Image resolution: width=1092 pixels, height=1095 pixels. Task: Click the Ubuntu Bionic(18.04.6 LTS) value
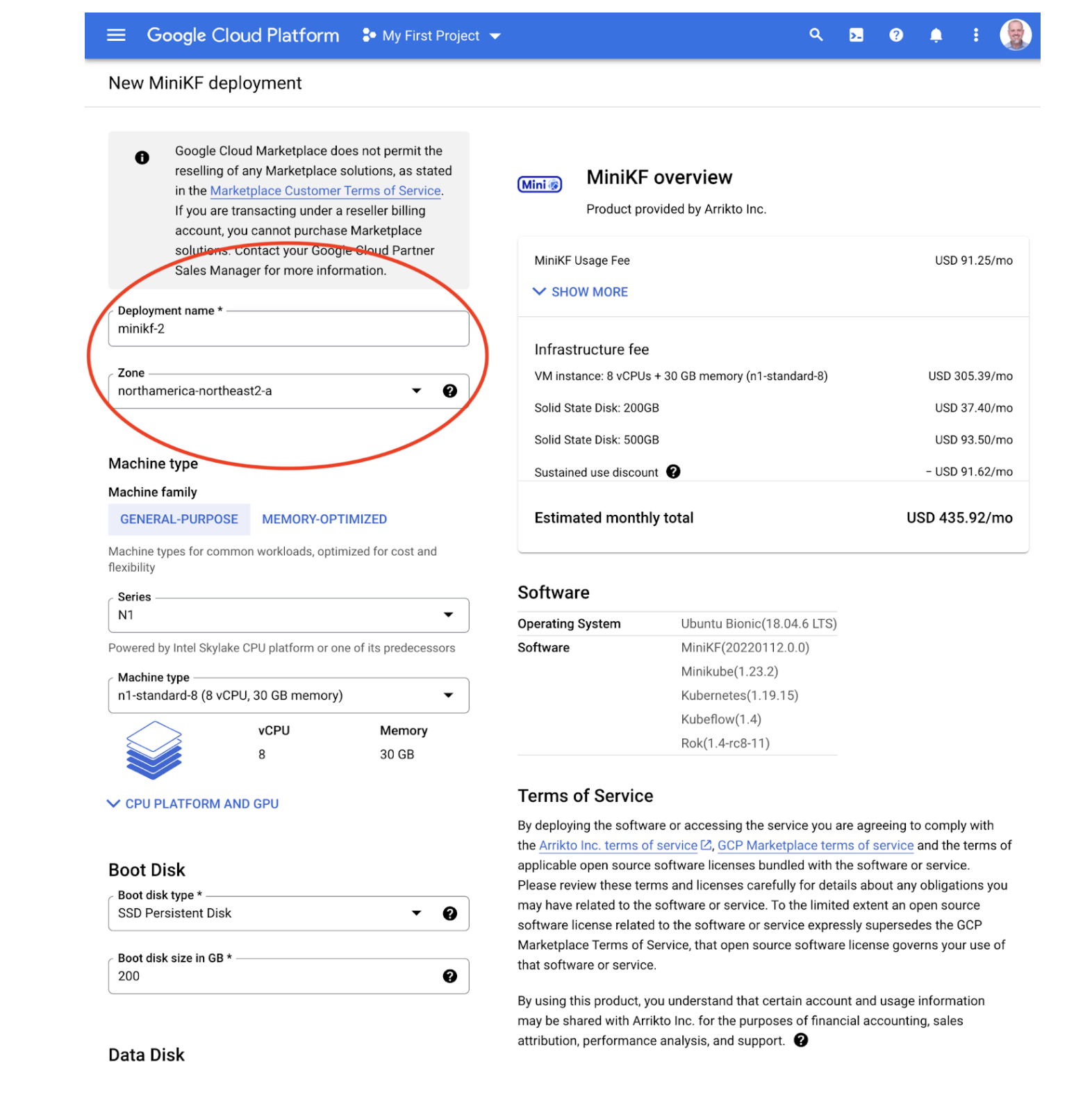click(759, 624)
